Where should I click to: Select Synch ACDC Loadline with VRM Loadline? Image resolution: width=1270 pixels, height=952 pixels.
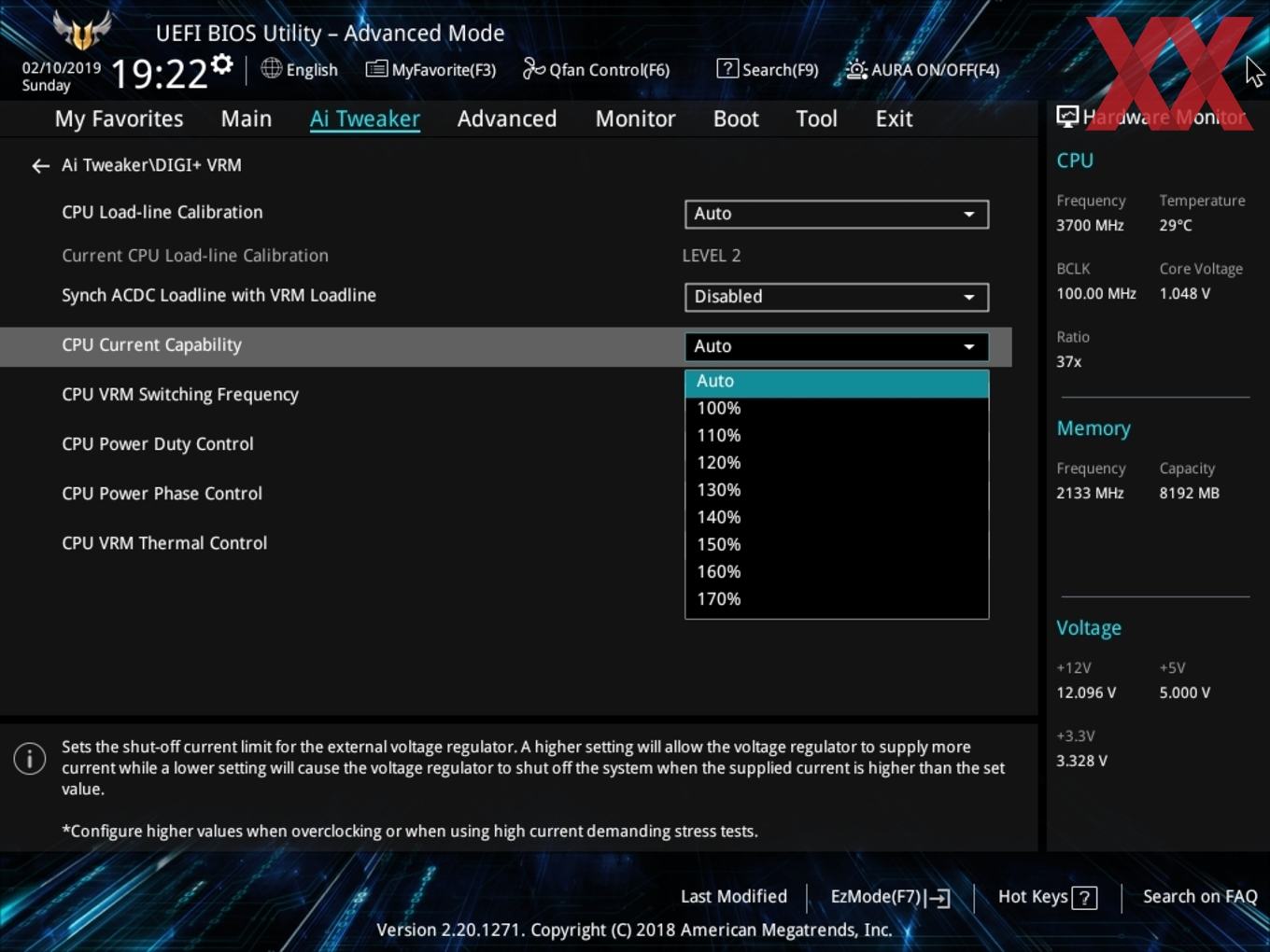[x=219, y=295]
